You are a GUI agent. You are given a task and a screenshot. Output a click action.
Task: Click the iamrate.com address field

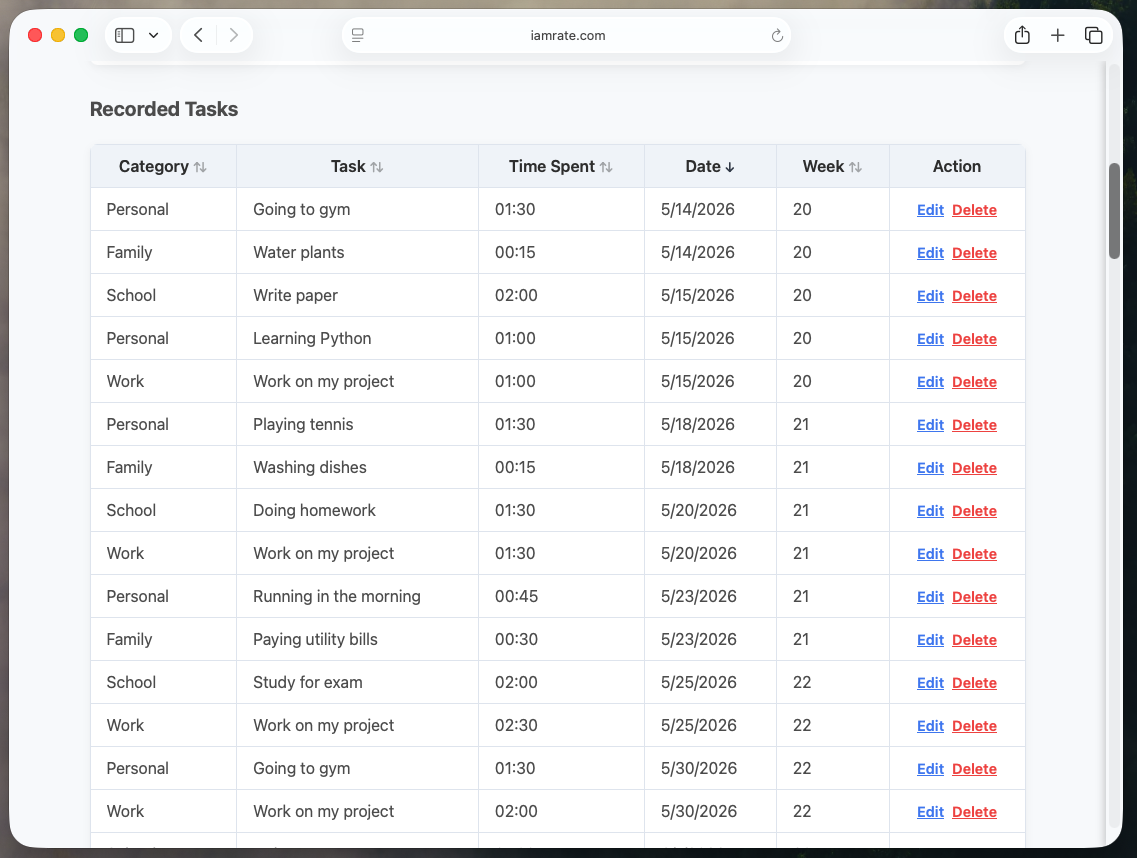567,35
